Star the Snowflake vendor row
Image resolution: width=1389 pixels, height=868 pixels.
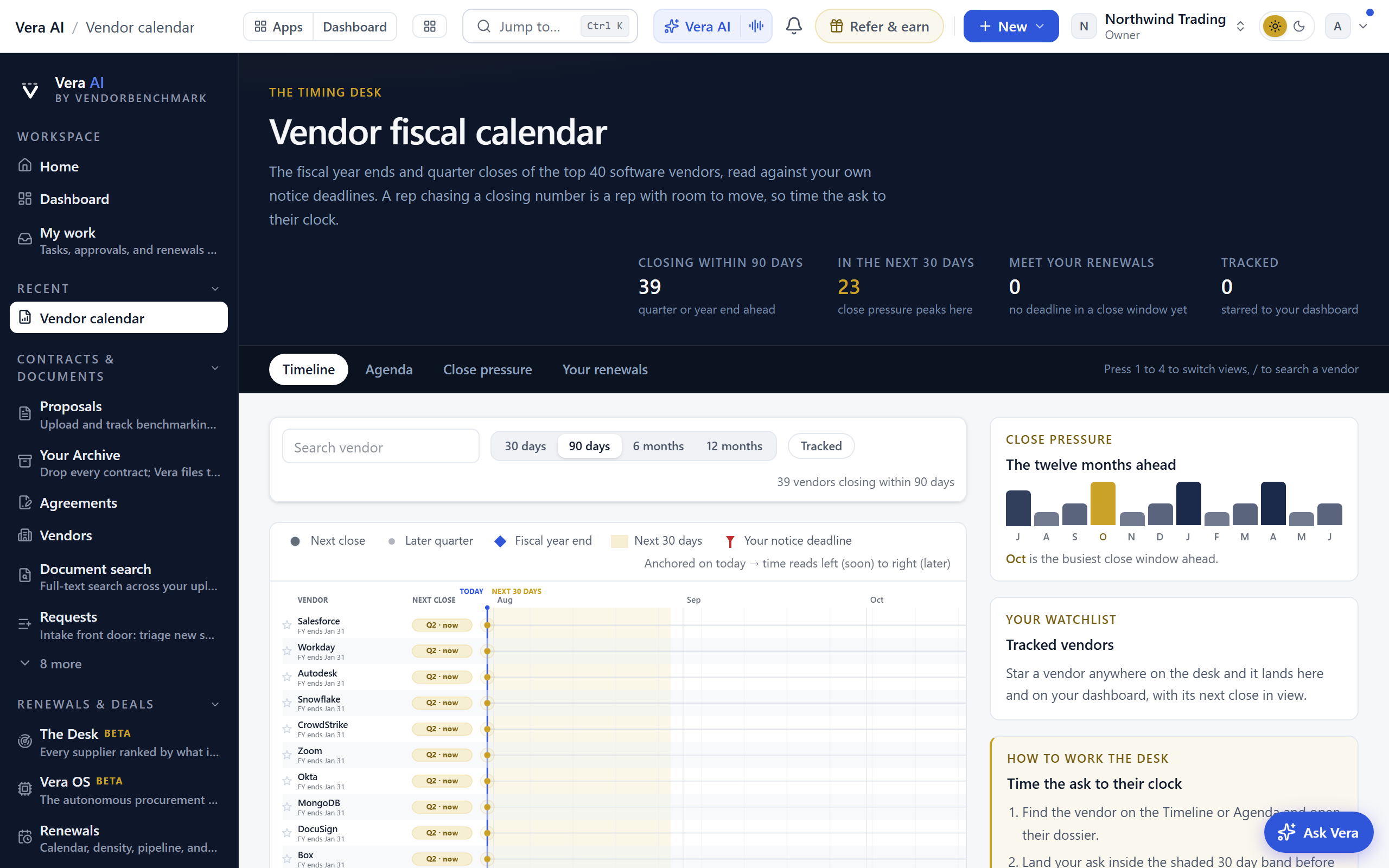tap(287, 703)
